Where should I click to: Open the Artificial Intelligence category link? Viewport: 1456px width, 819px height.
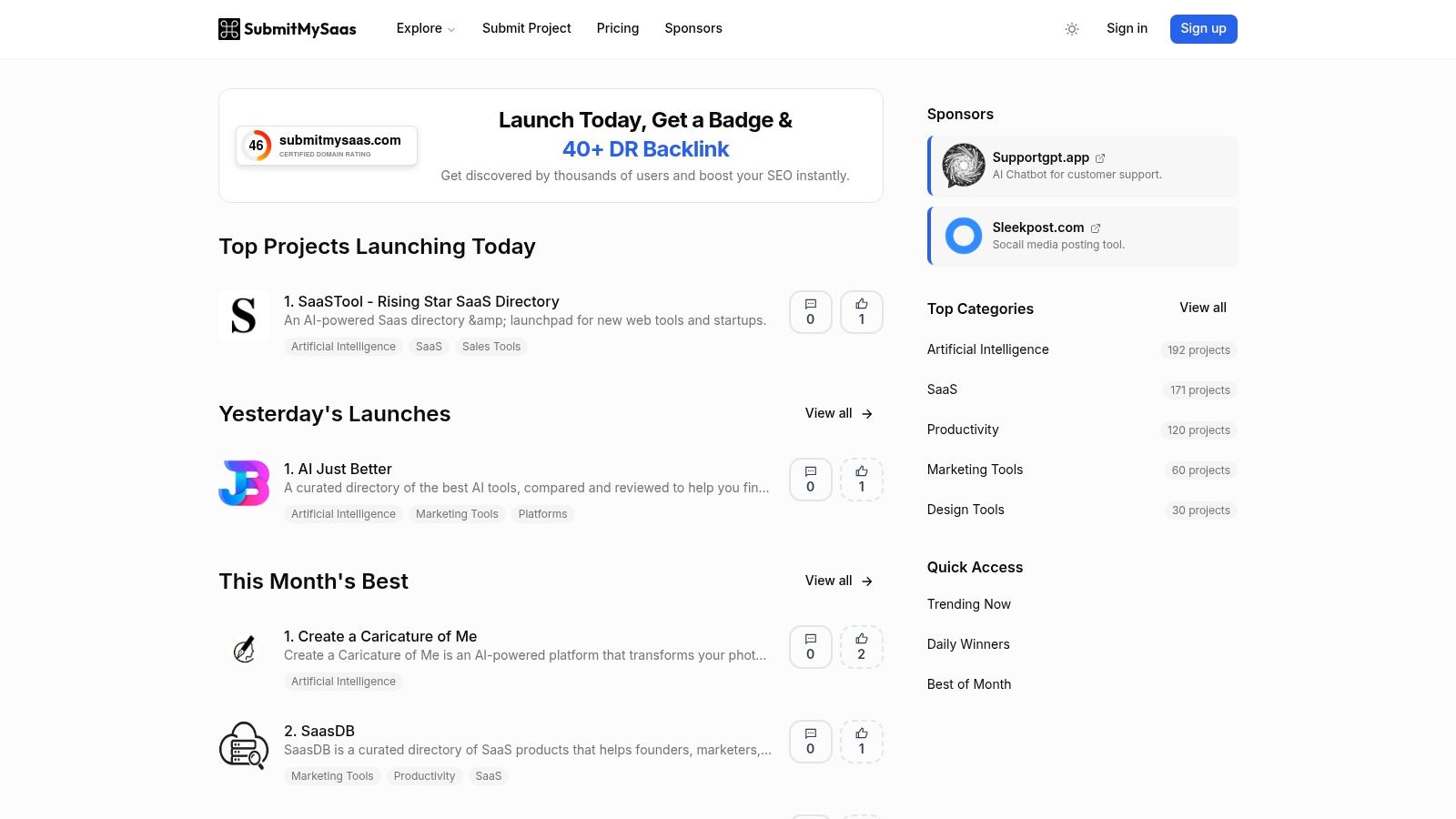987,349
